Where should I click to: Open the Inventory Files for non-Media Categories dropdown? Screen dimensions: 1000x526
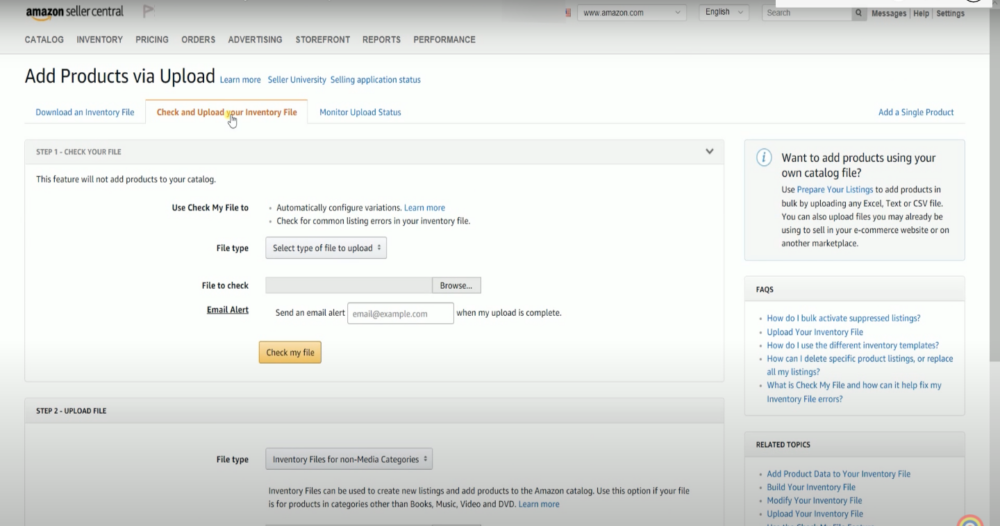(x=349, y=459)
